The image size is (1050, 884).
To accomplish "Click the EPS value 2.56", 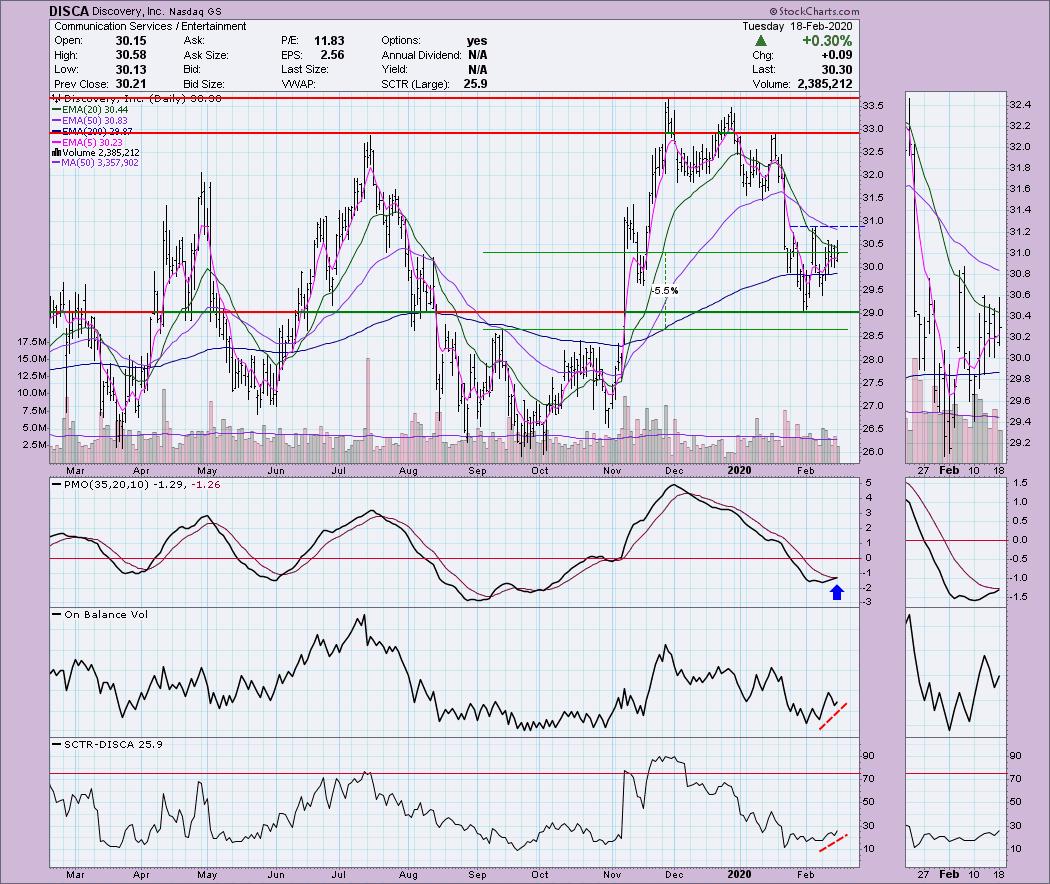I will (332, 55).
